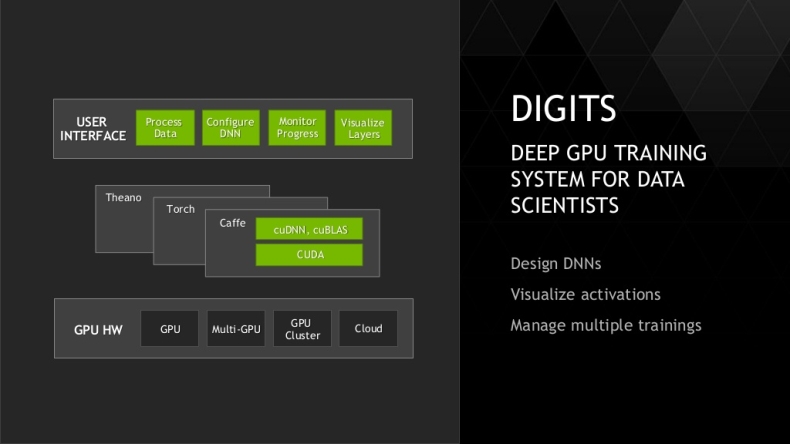Click the Caffe framework label
The height and width of the screenshot is (444, 790).
tap(232, 223)
